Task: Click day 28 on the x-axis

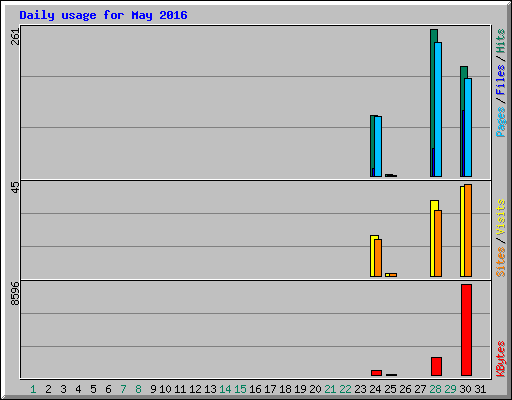Action: pyautogui.click(x=435, y=389)
